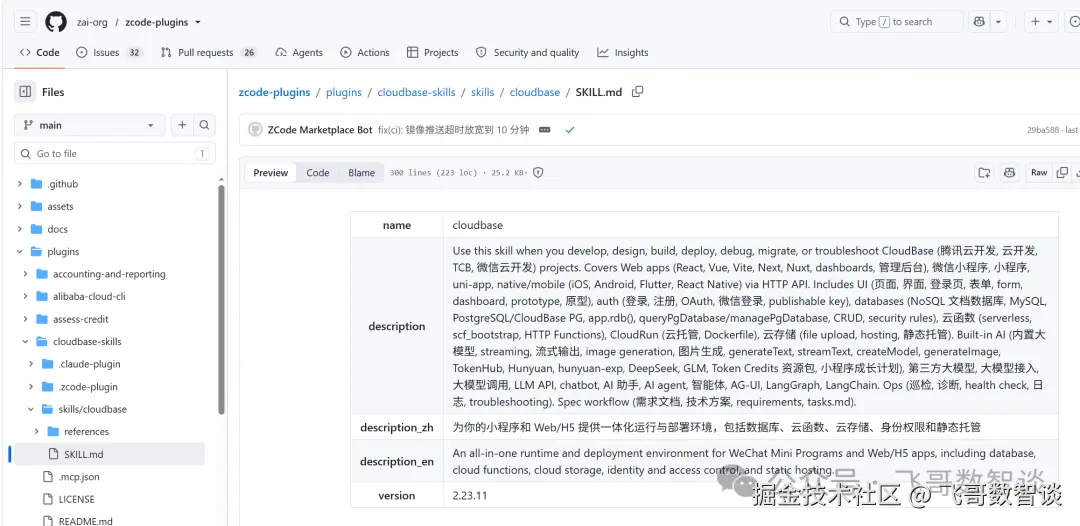Viewport: 1080px width, 526px height.
Task: Copy the file path icon next to SKILL.md
Action: pos(638,92)
